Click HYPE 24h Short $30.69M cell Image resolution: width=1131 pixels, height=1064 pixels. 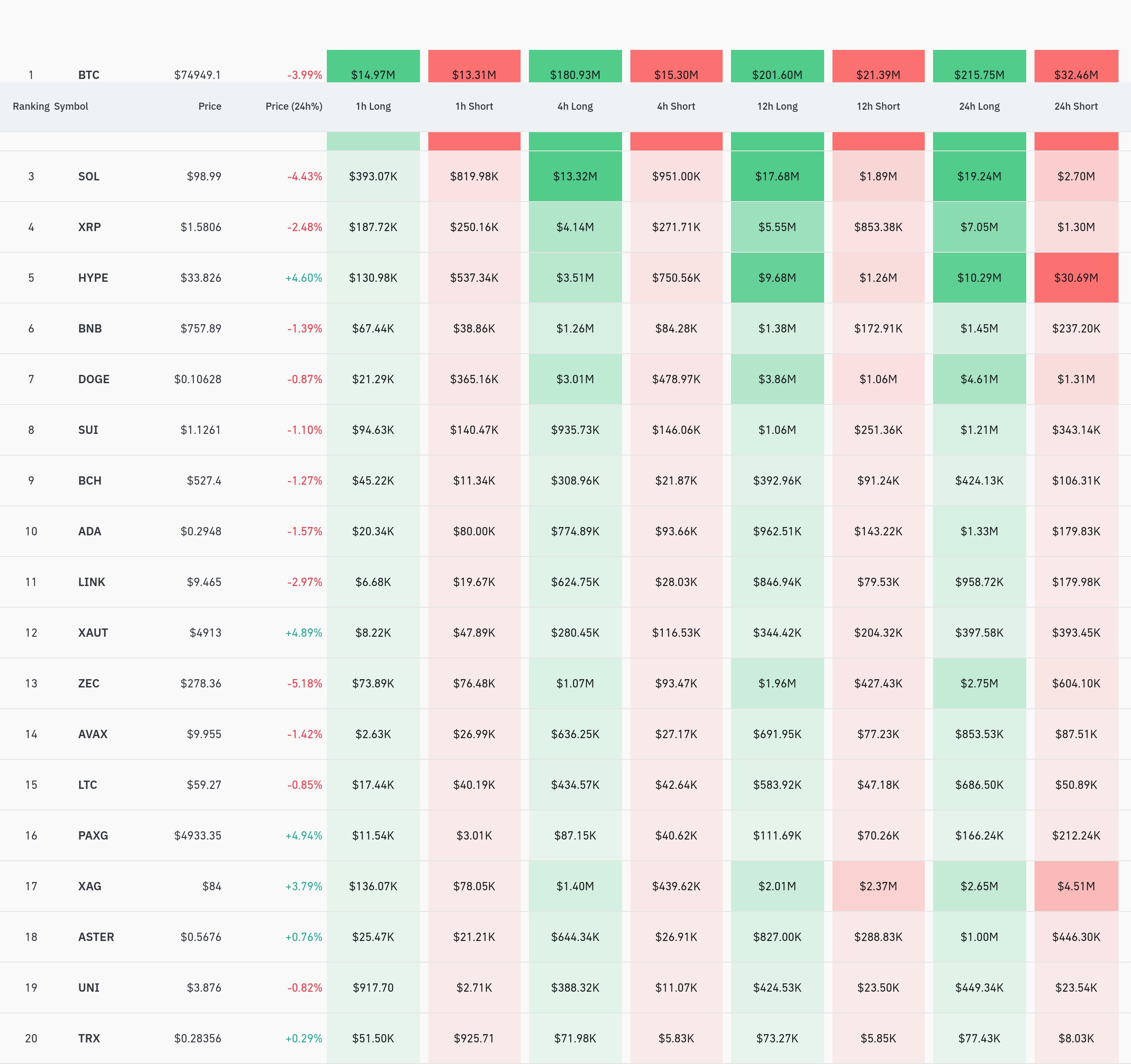point(1076,278)
